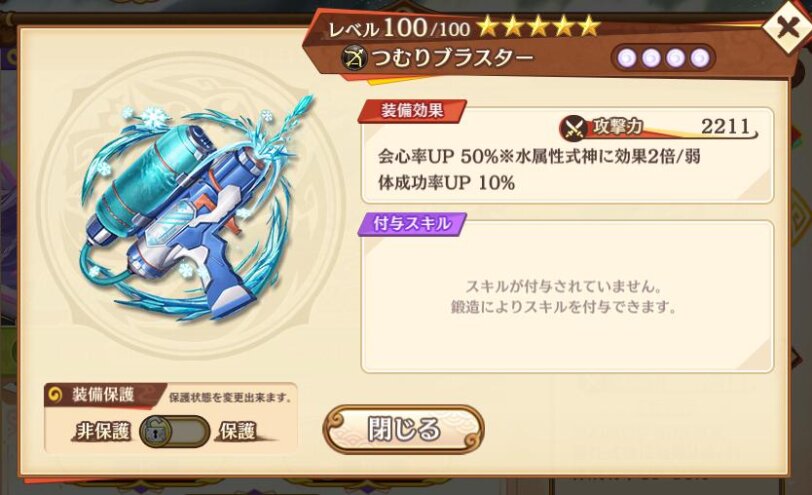Select the 保護 protected option
Screen dimensions: 812x495
pyautogui.click(x=238, y=431)
